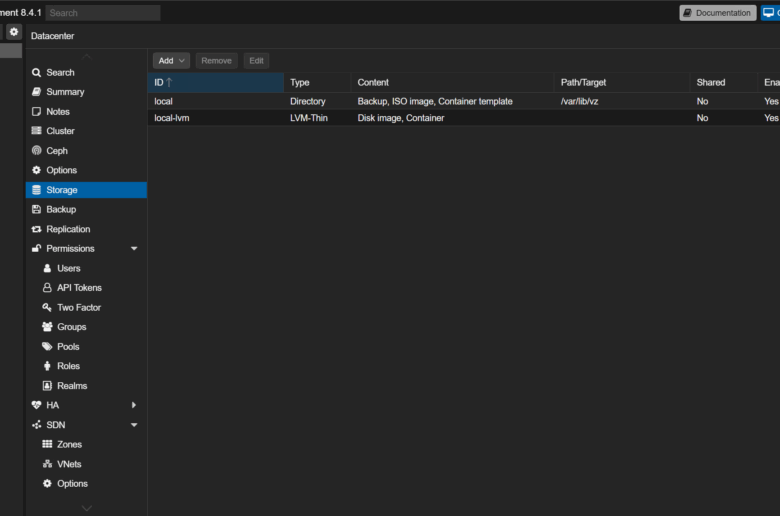Open the Realms section
The width and height of the screenshot is (780, 516).
tap(86, 386)
